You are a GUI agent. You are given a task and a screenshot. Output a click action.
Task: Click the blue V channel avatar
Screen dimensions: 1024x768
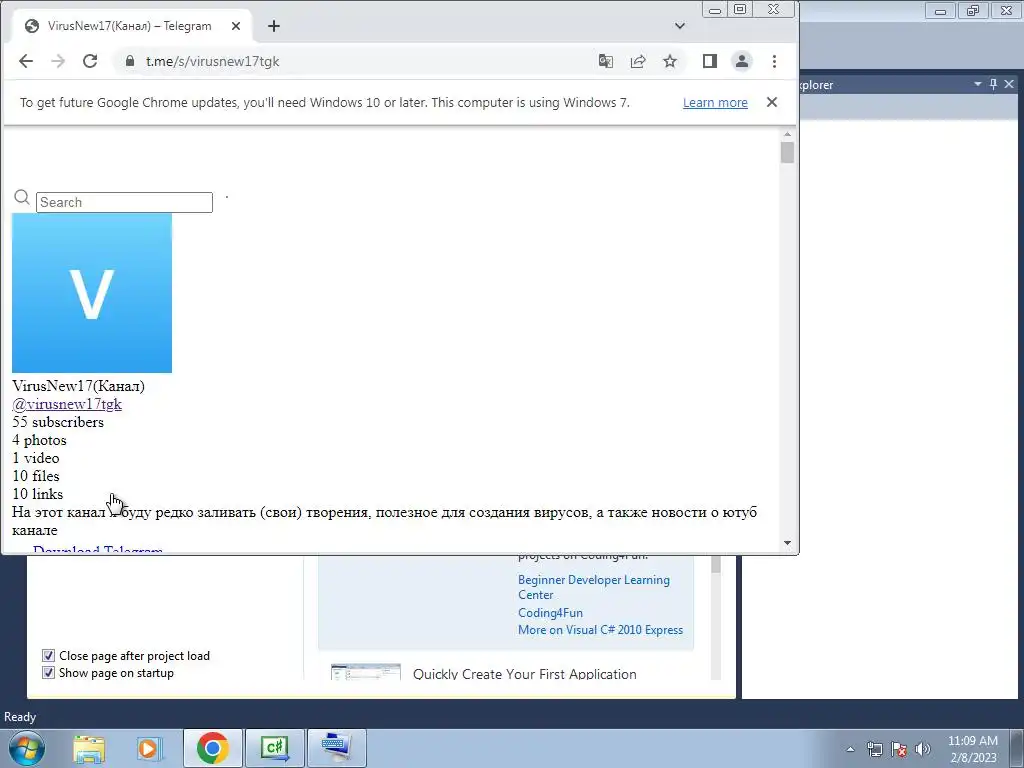click(x=92, y=293)
